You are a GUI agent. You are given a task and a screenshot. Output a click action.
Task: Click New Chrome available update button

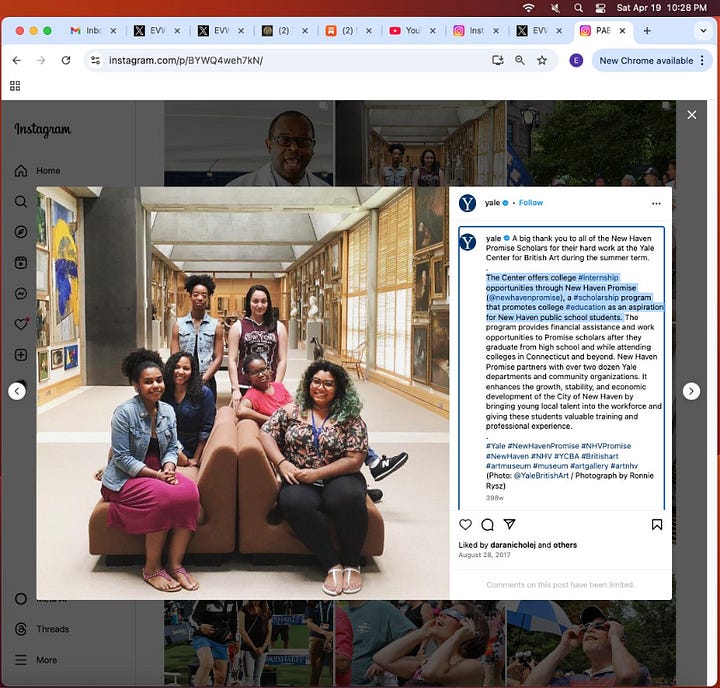[646, 61]
